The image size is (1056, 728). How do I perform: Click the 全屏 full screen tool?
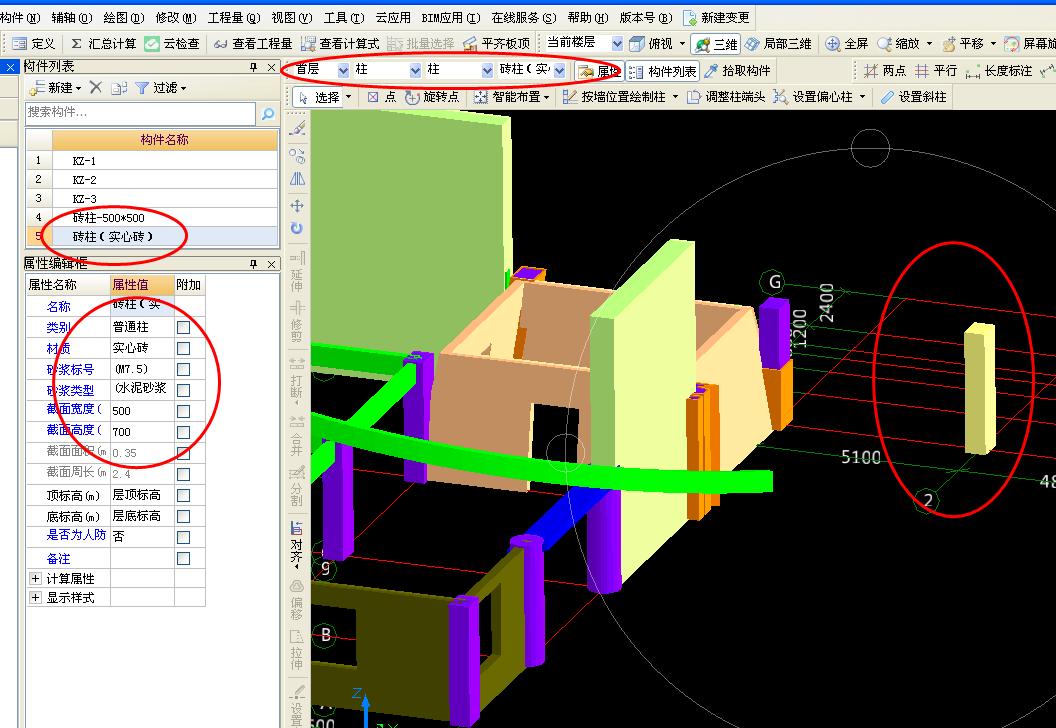847,44
